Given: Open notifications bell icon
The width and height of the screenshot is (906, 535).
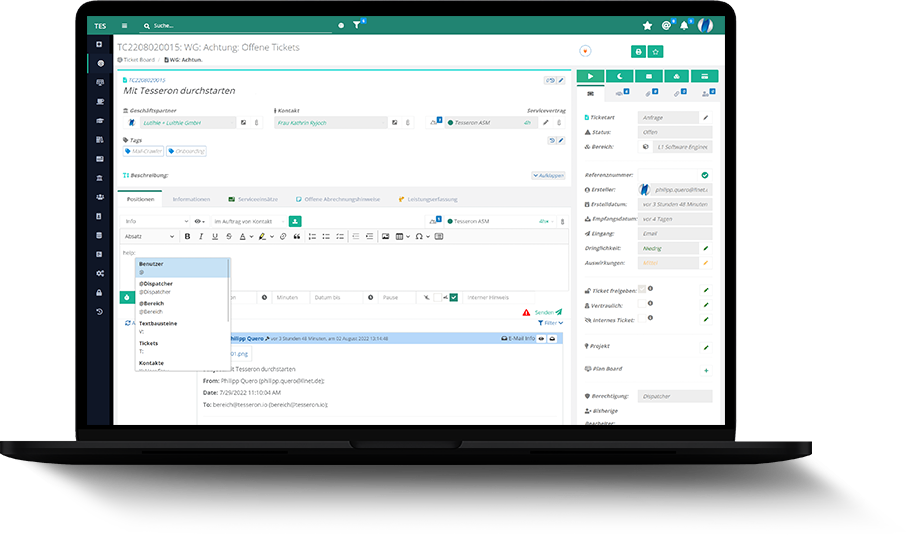Looking at the screenshot, I should [684, 25].
